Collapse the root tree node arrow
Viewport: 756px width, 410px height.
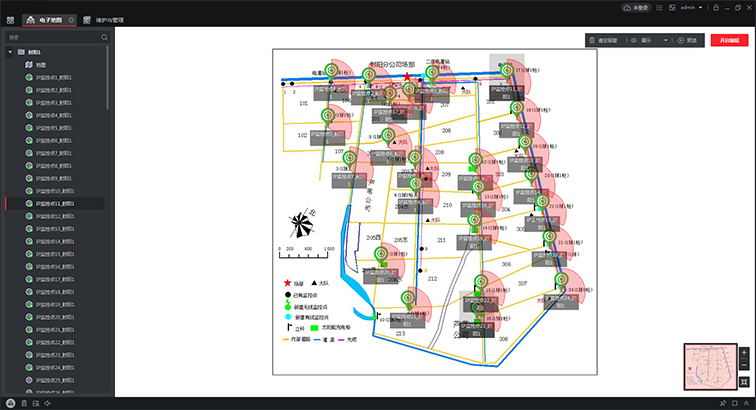(x=10, y=52)
